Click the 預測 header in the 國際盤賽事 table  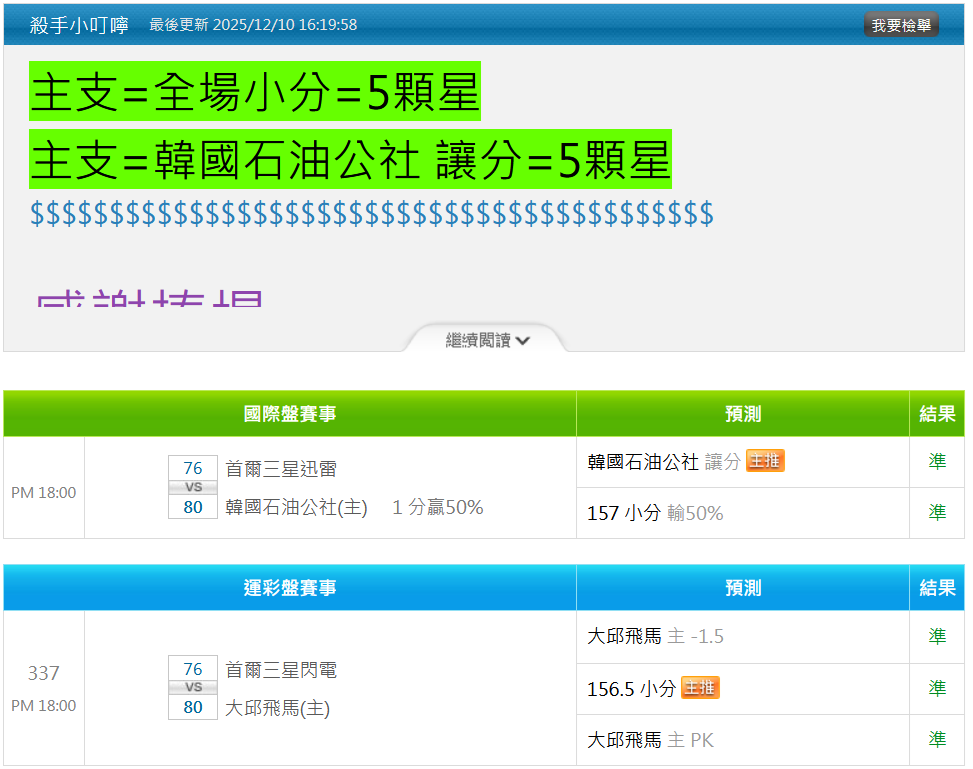click(743, 414)
